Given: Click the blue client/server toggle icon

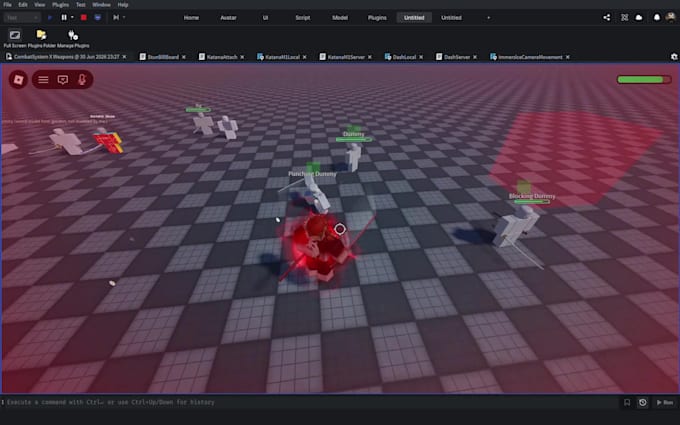Looking at the screenshot, I should pos(98,17).
